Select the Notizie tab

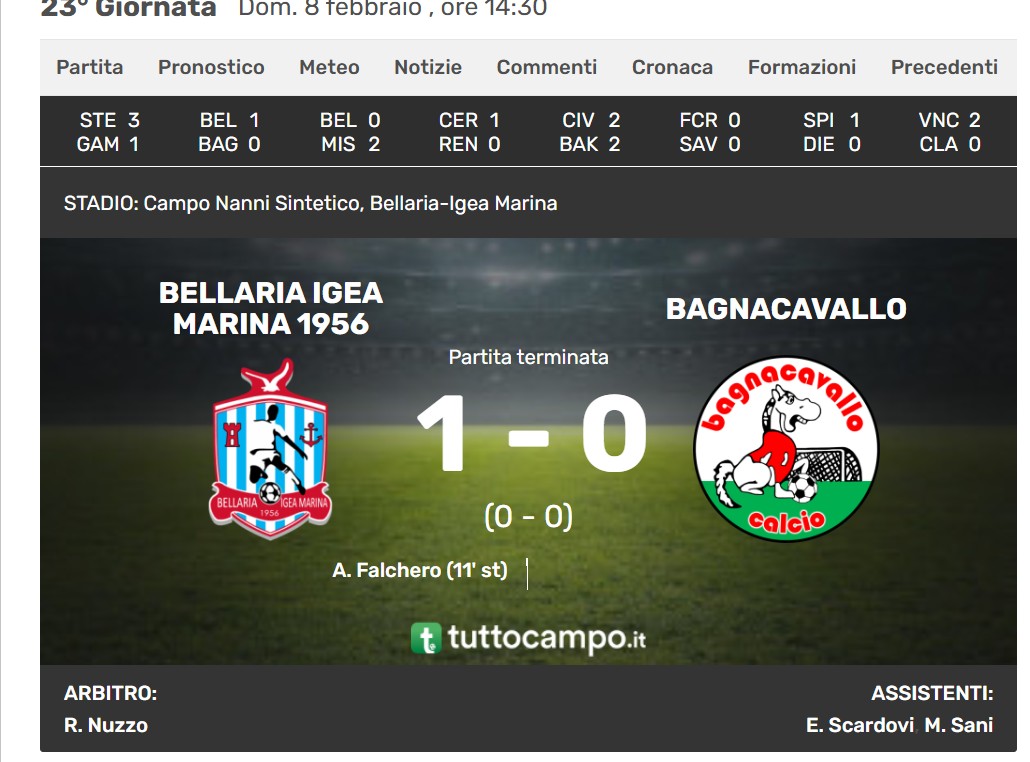pyautogui.click(x=428, y=67)
